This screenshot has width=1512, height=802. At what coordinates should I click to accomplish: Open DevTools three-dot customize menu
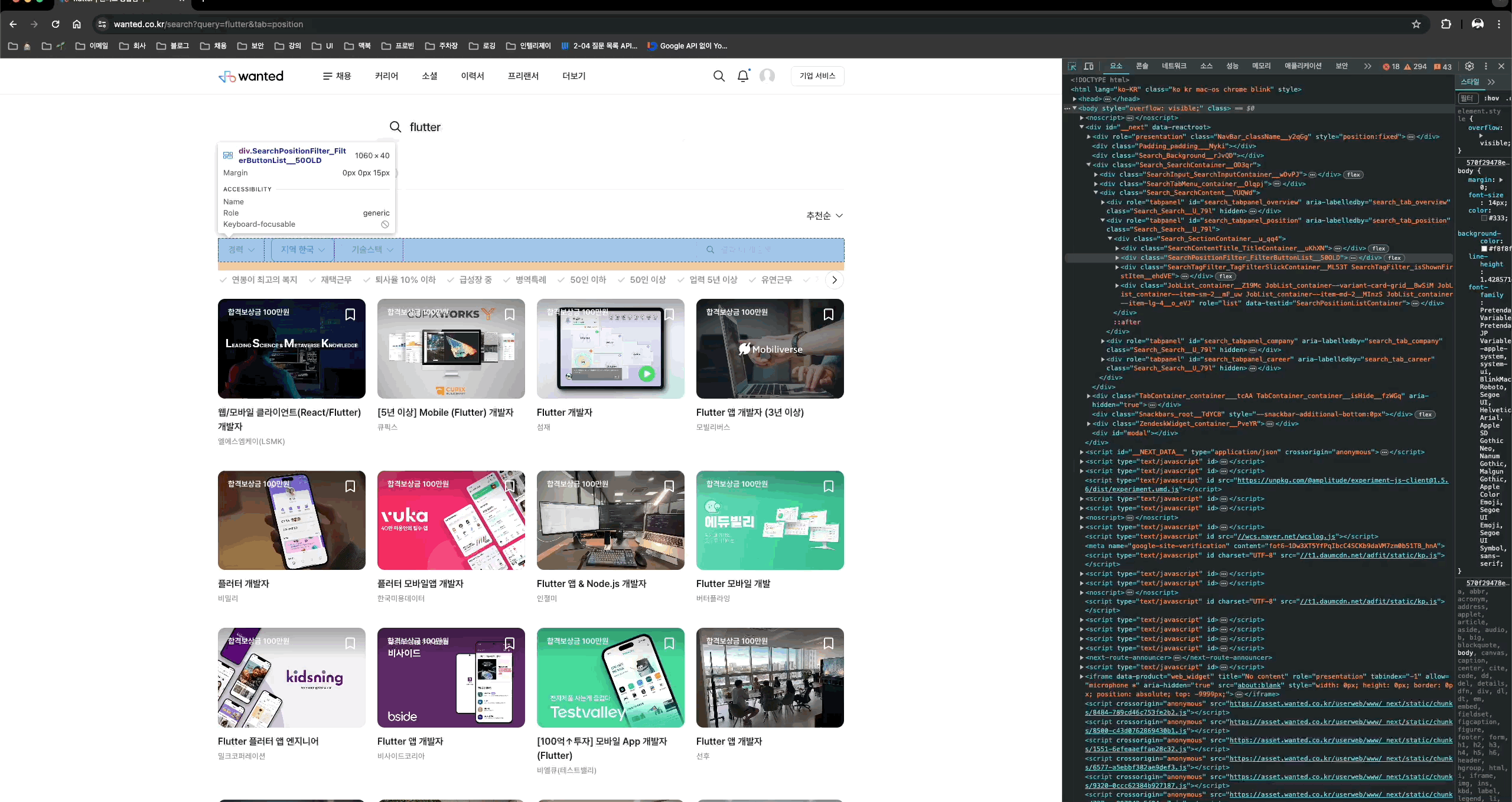(1486, 66)
